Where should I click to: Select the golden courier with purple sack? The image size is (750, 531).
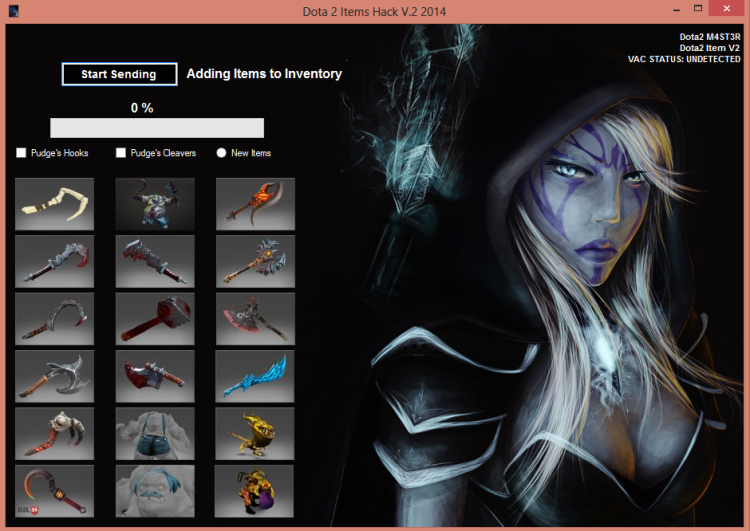[x=255, y=491]
